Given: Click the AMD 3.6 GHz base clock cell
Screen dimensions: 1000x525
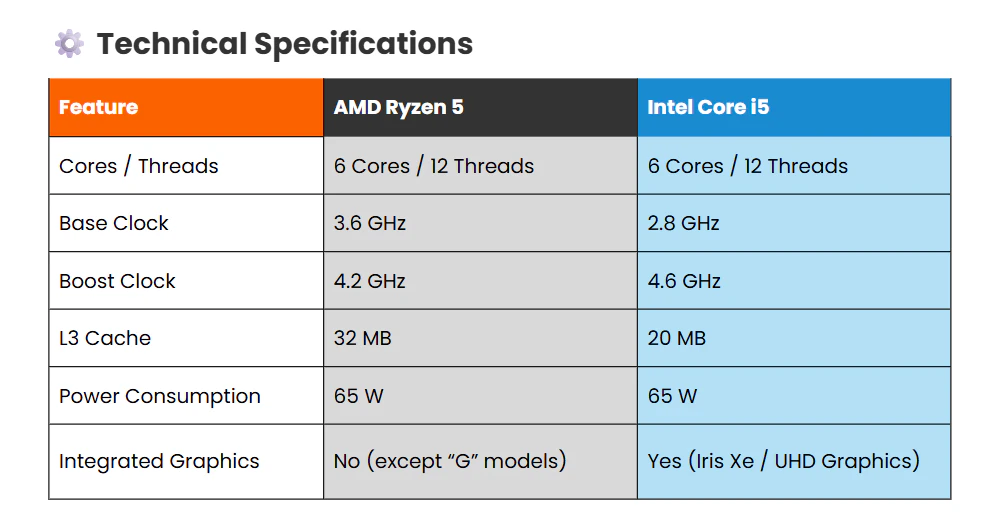Looking at the screenshot, I should tap(370, 223).
